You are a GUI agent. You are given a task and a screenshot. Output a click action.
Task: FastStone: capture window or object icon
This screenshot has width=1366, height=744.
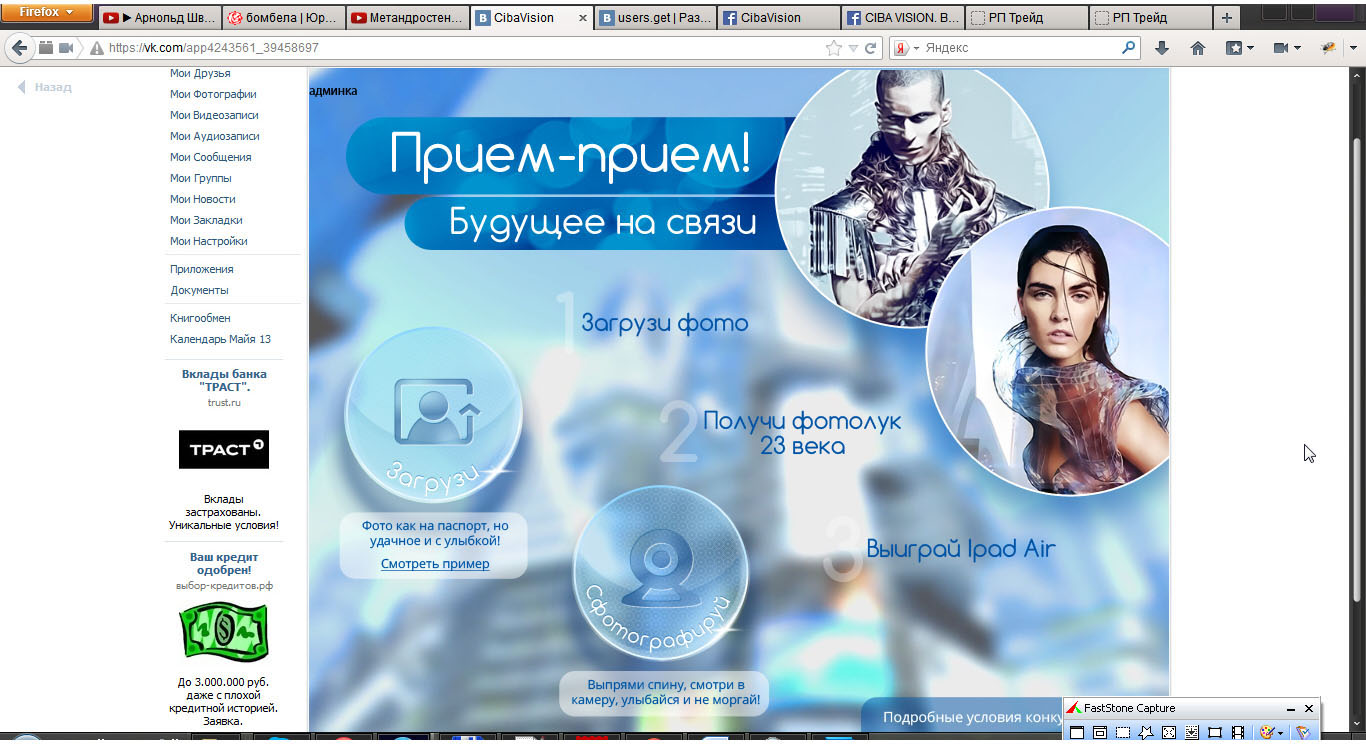1100,733
